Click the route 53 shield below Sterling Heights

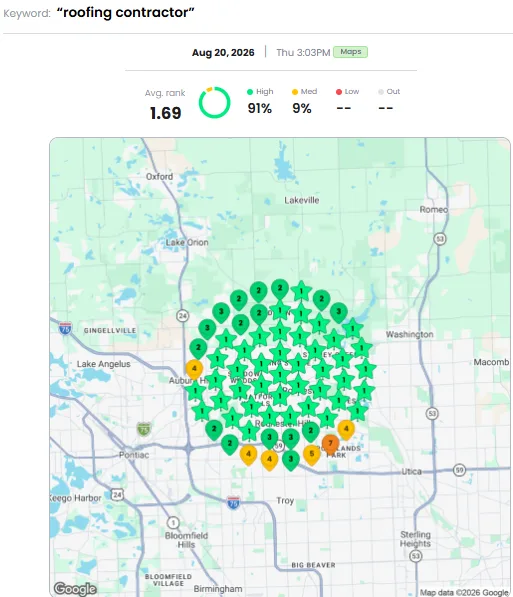(x=416, y=556)
